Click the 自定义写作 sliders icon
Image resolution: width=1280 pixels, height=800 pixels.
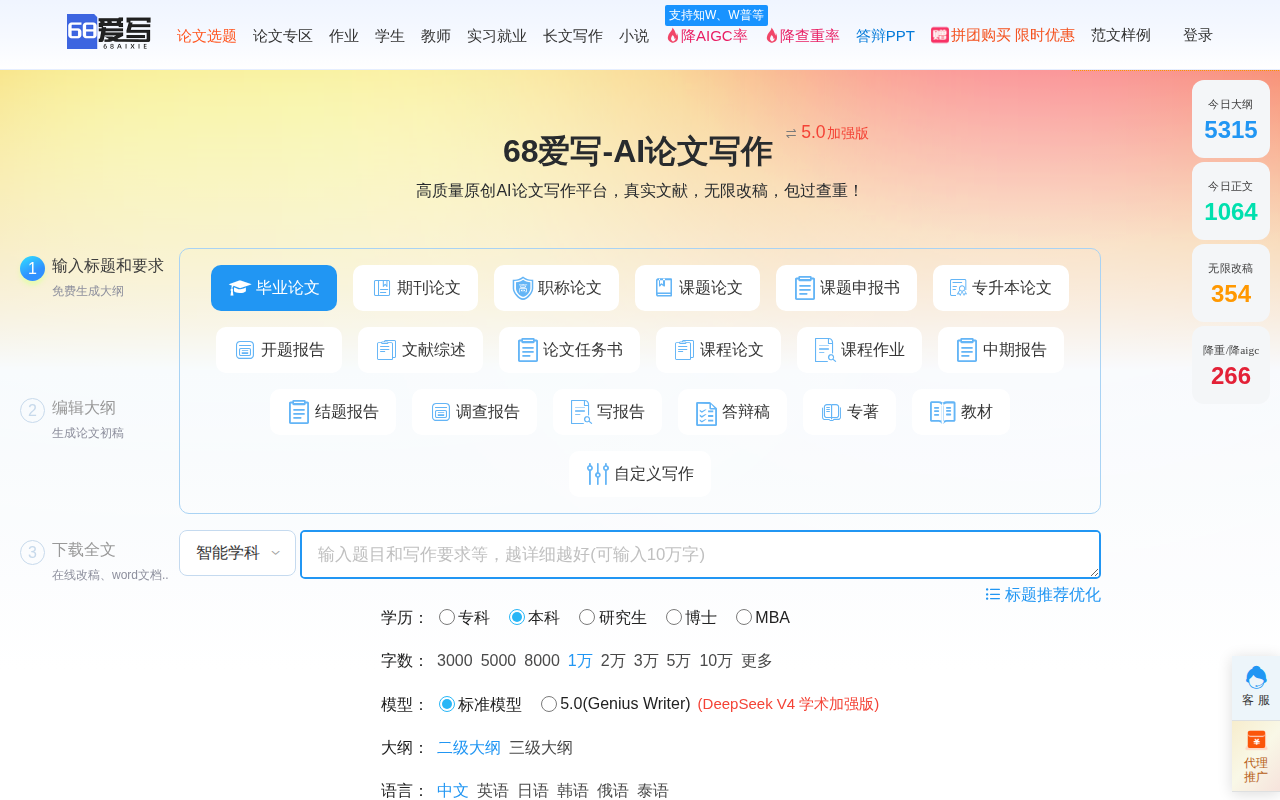(x=598, y=474)
